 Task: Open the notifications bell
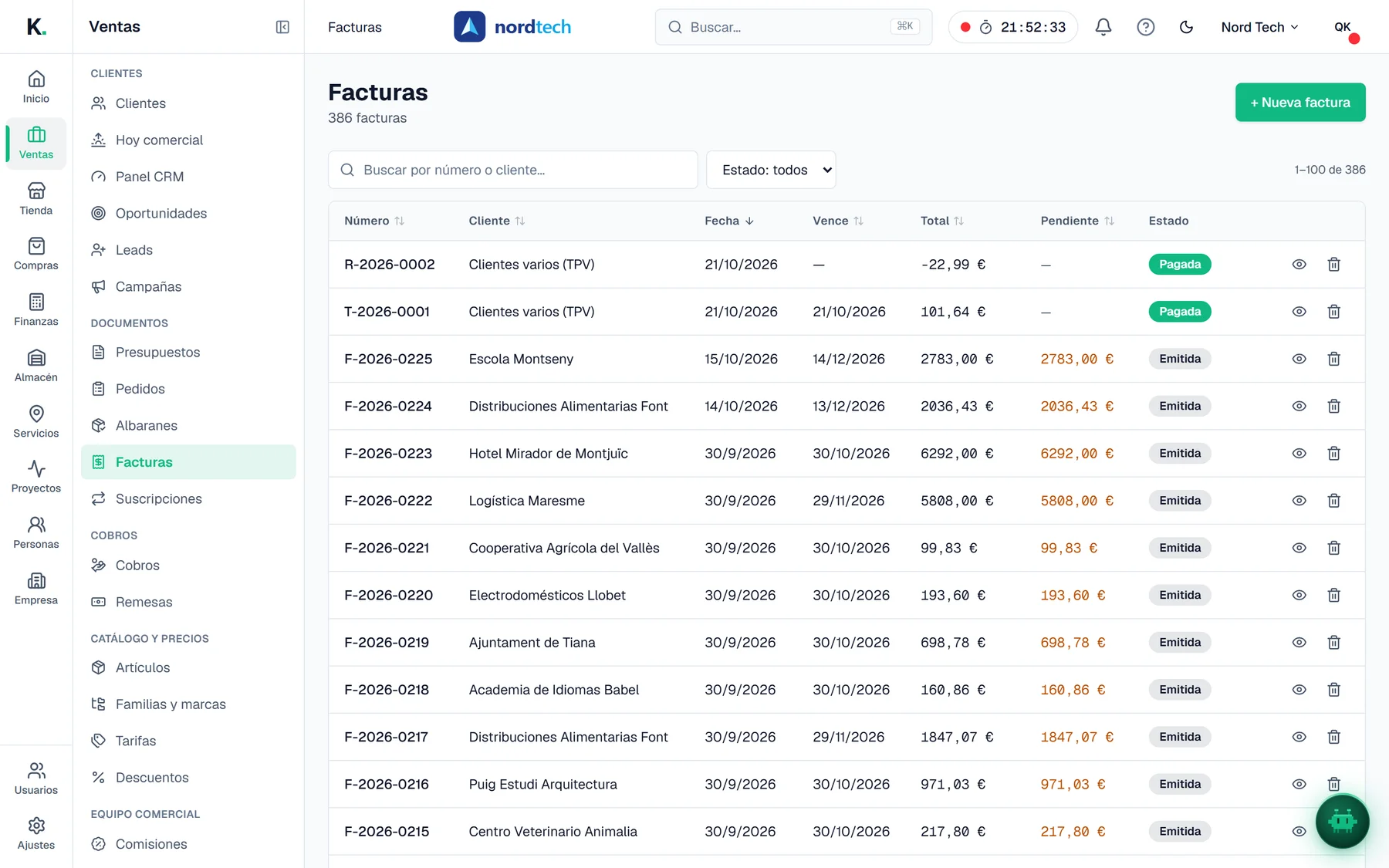click(x=1103, y=27)
